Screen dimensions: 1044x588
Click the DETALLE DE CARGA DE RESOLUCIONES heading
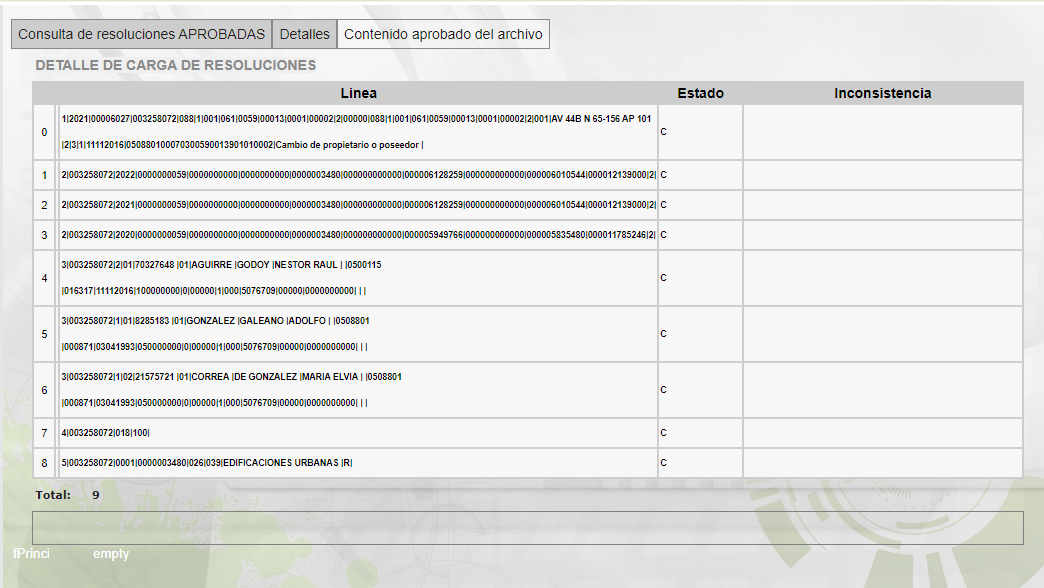[x=176, y=65]
